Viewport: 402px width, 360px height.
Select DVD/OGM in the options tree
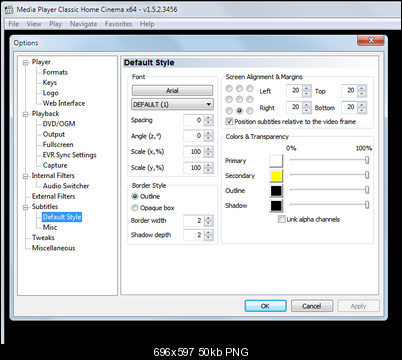pos(59,124)
